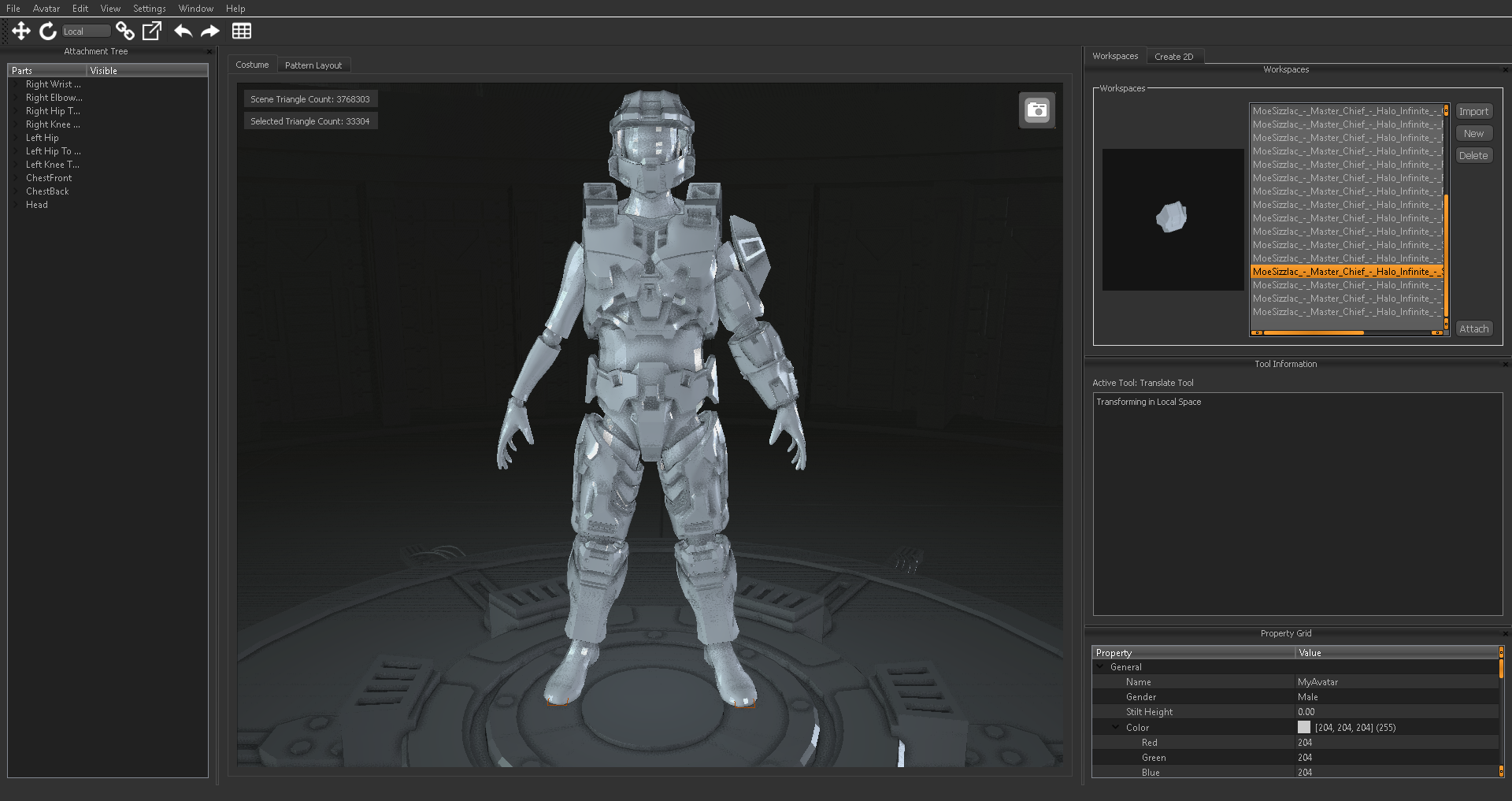Click the Value column header
Screen dimensions: 1512x801
[x=1397, y=653]
